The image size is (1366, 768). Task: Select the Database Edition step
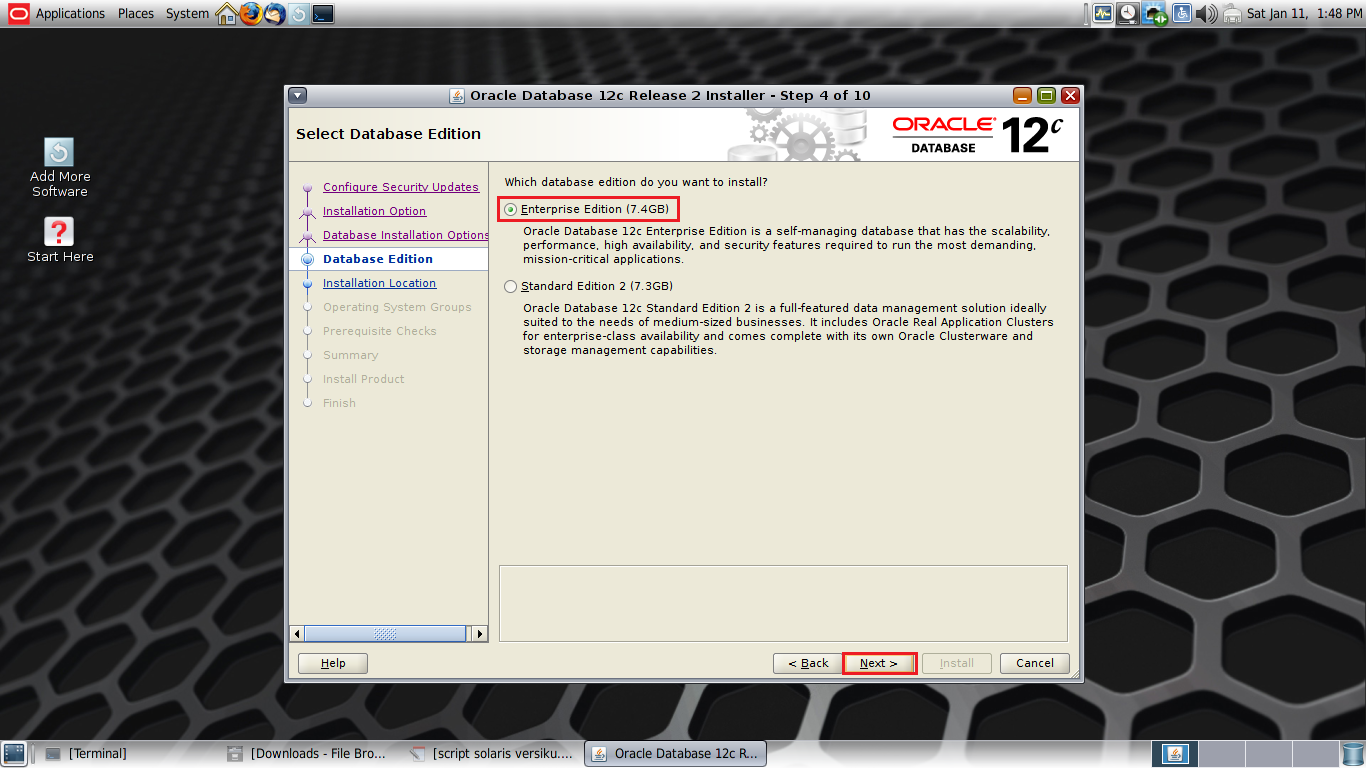378,259
